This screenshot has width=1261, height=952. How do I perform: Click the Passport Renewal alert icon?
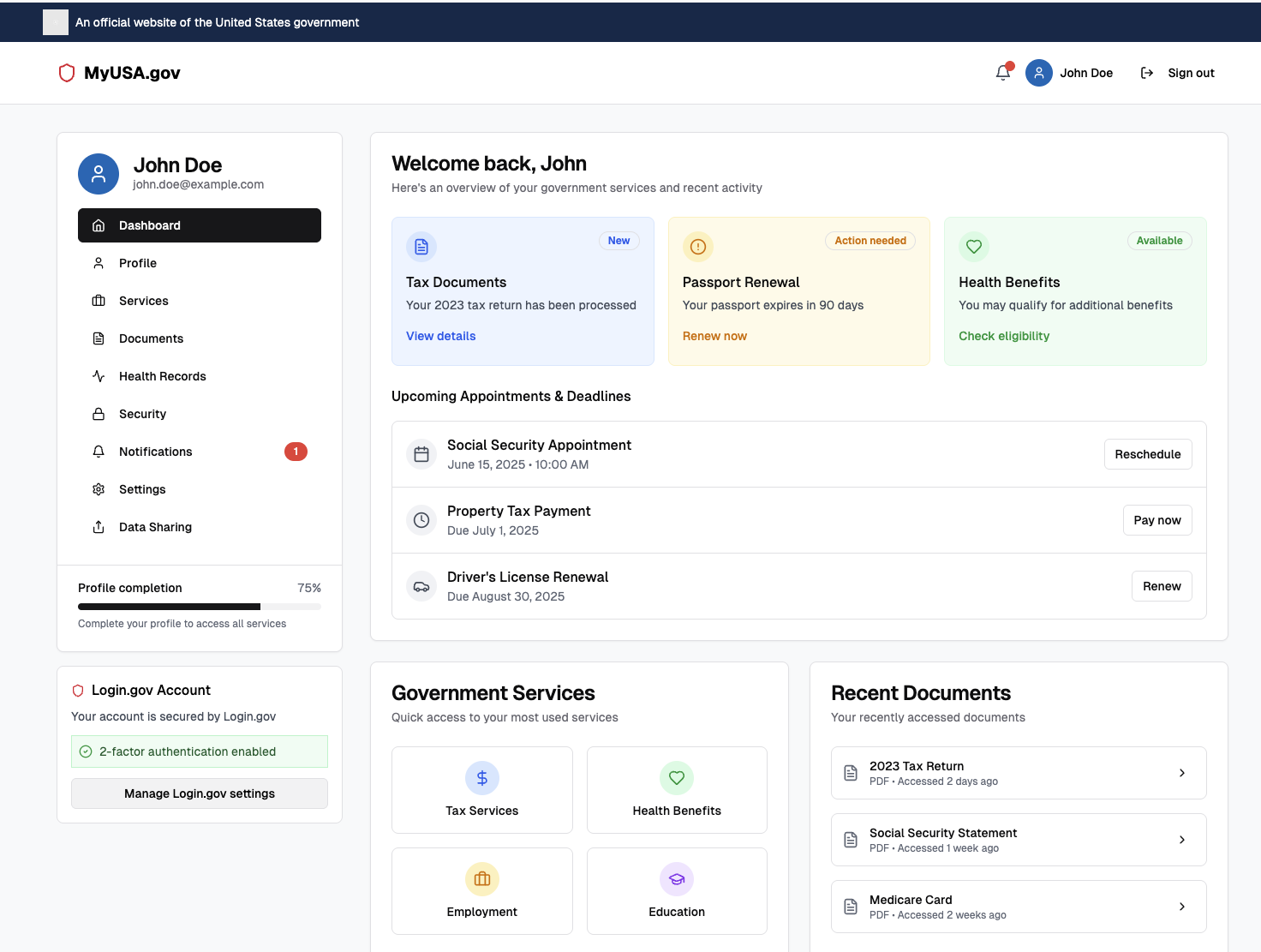click(698, 247)
